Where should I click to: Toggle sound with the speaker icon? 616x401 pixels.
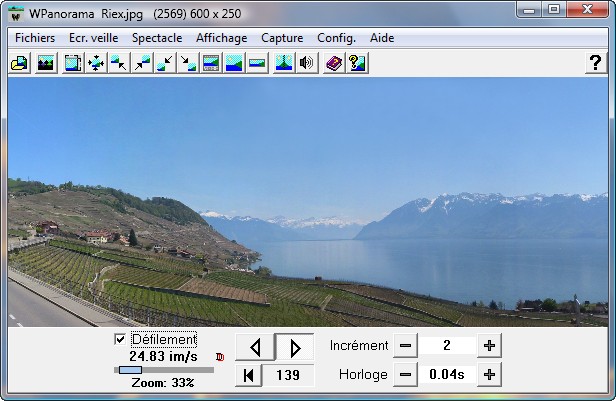pos(307,63)
